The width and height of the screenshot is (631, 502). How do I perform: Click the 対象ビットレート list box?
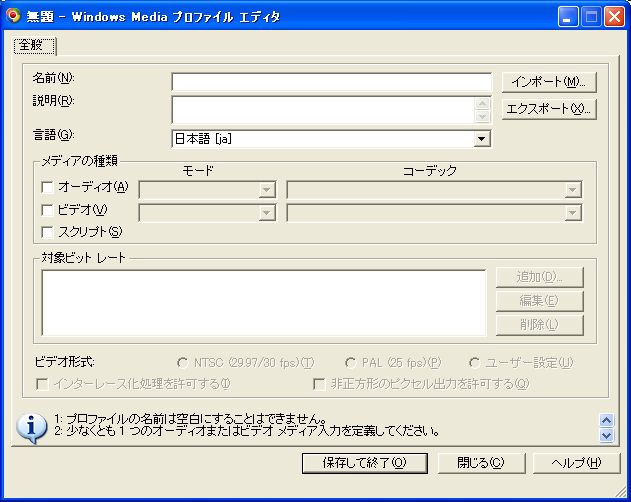pos(264,301)
